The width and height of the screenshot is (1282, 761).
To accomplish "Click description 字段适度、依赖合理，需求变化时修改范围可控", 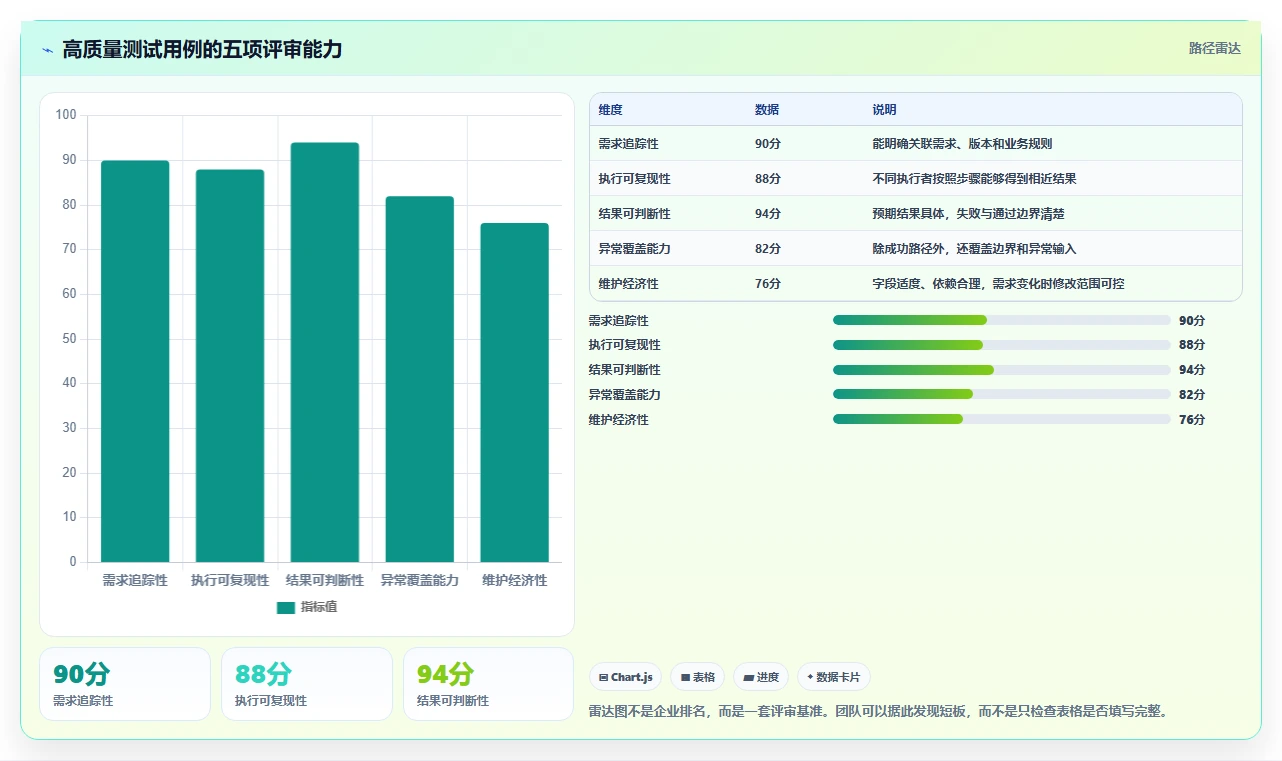I will [x=998, y=284].
